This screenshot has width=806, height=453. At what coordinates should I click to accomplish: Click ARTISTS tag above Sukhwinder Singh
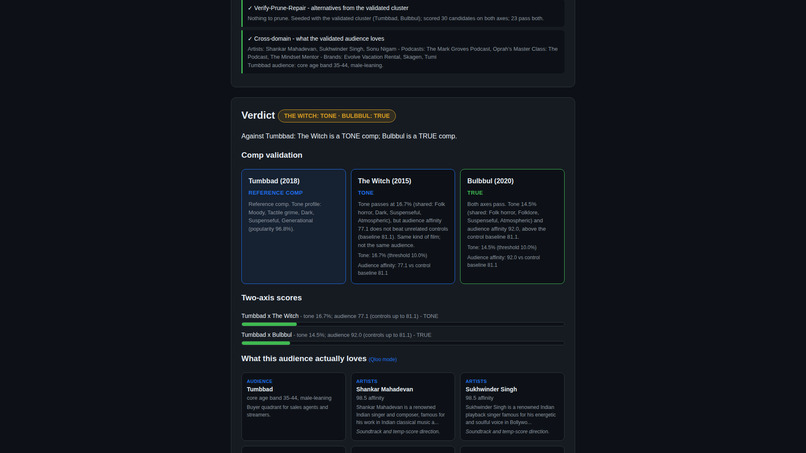click(x=476, y=382)
